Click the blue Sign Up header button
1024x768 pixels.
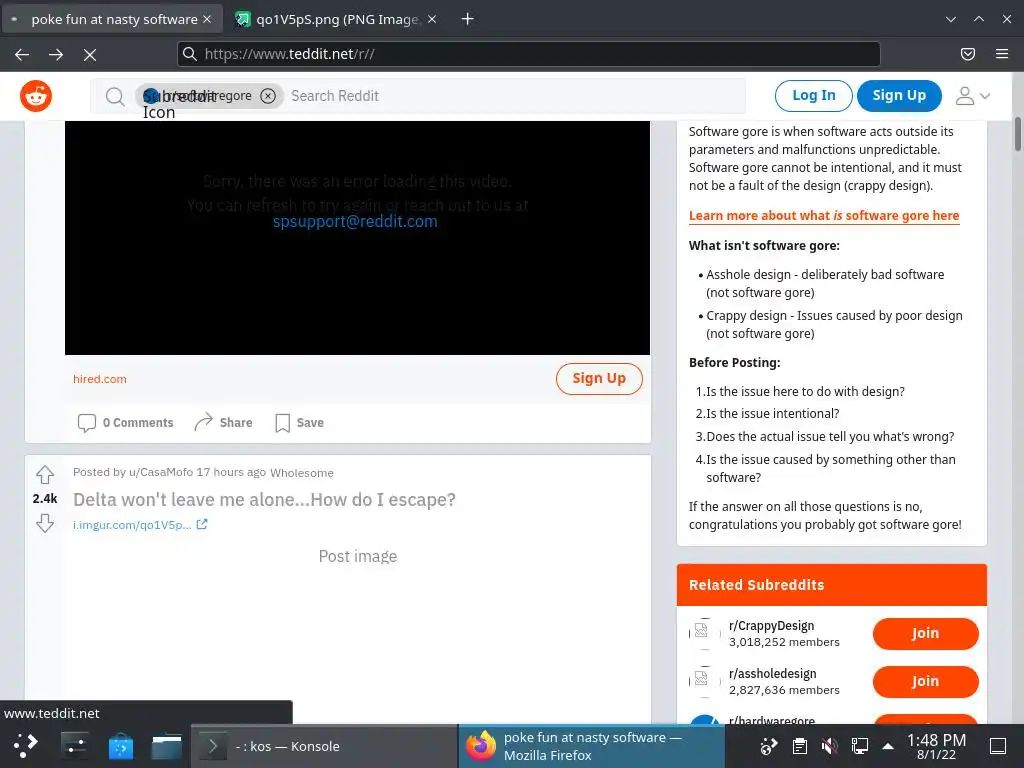coord(899,95)
